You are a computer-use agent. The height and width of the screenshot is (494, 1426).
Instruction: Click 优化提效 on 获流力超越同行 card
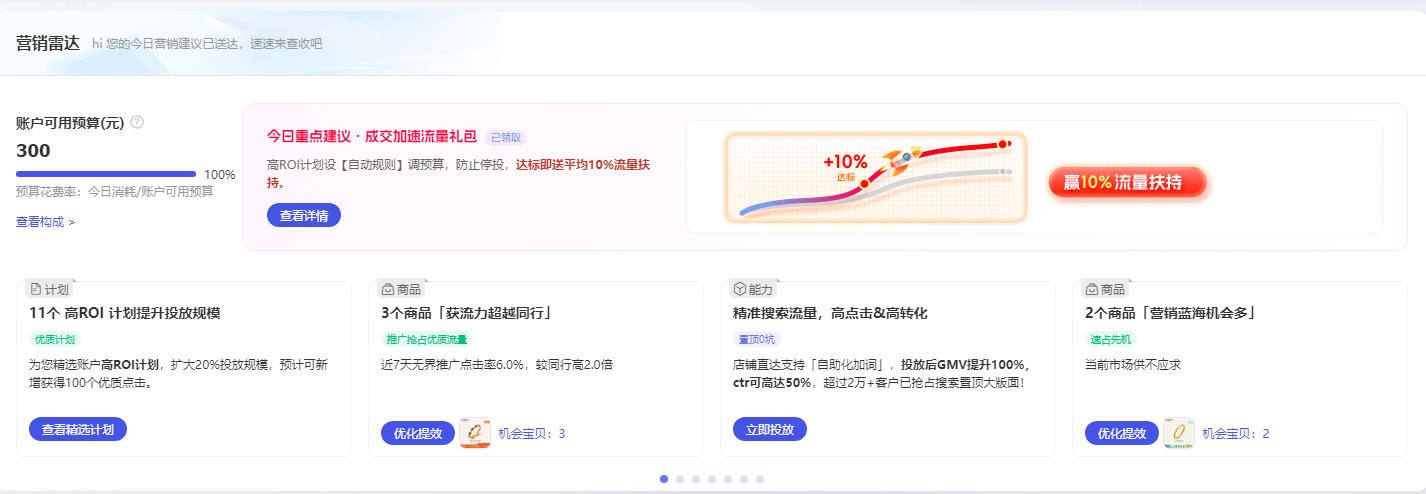(x=418, y=433)
